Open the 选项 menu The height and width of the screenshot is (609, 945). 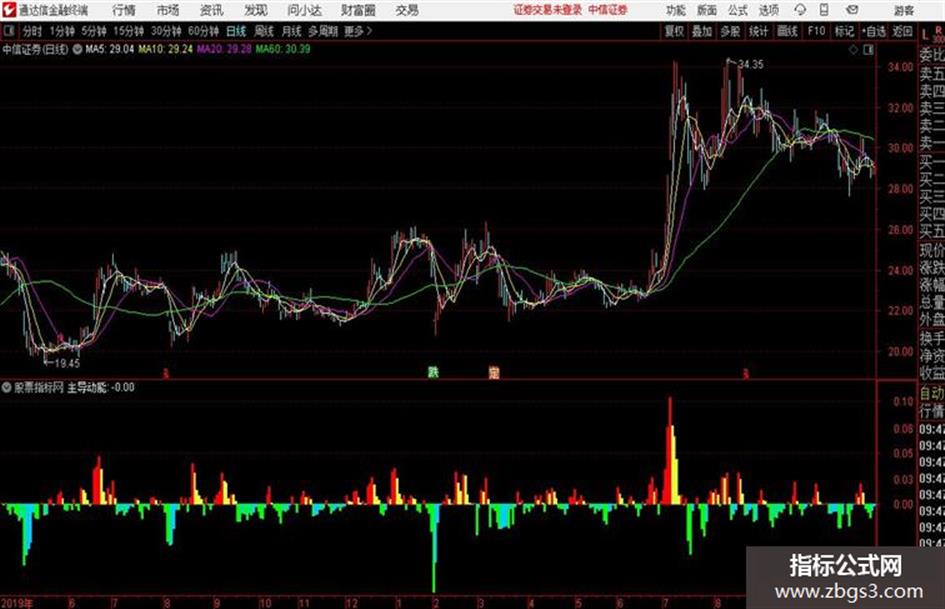coord(768,10)
